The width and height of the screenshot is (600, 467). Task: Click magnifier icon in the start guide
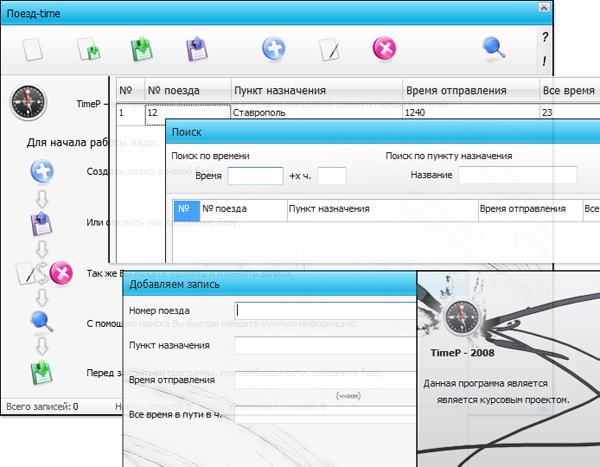42,321
